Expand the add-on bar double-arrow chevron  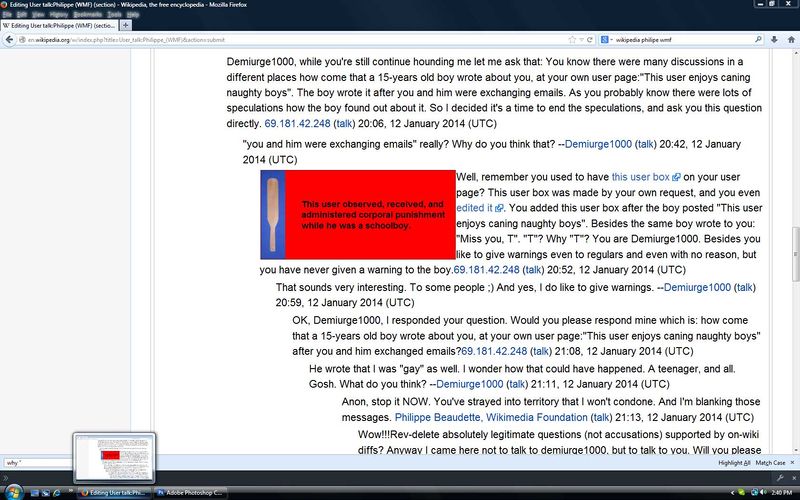7,478
